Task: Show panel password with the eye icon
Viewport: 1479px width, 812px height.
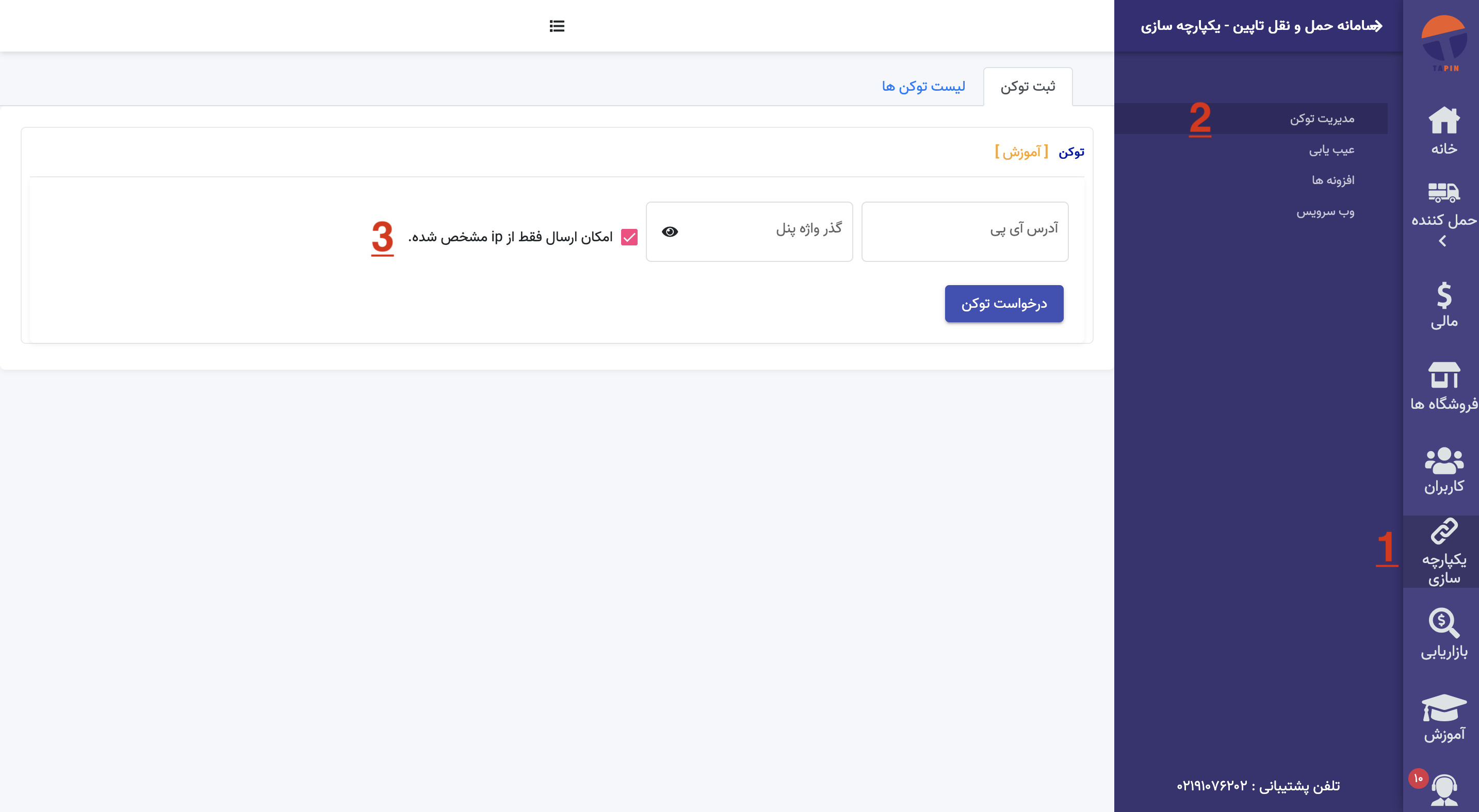Action: pyautogui.click(x=670, y=232)
